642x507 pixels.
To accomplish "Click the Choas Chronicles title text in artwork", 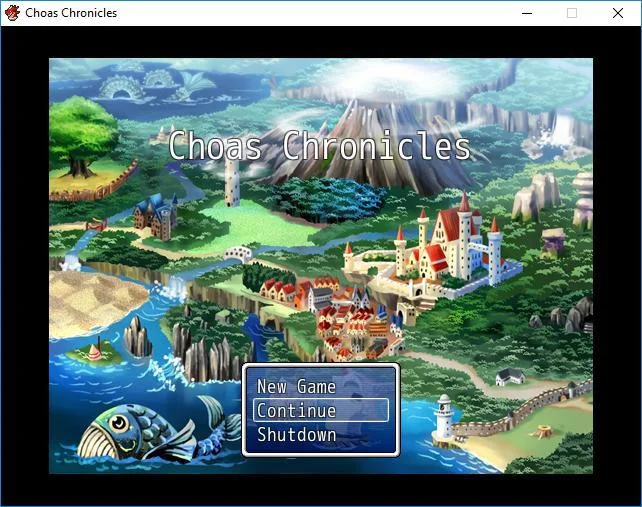I will [x=319, y=145].
